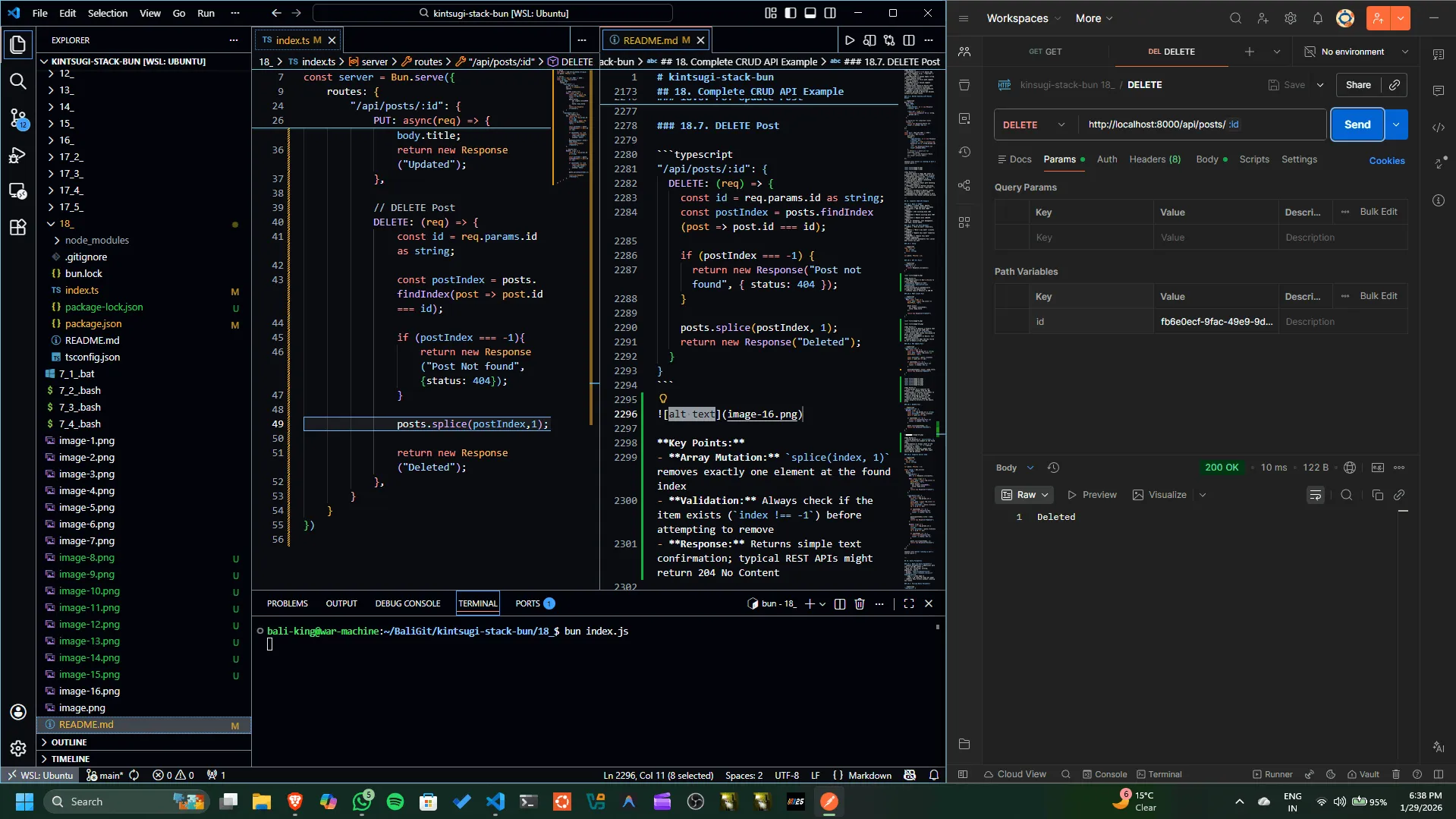Switch to the Headers (8) tab
The width and height of the screenshot is (1456, 819).
point(1154,159)
